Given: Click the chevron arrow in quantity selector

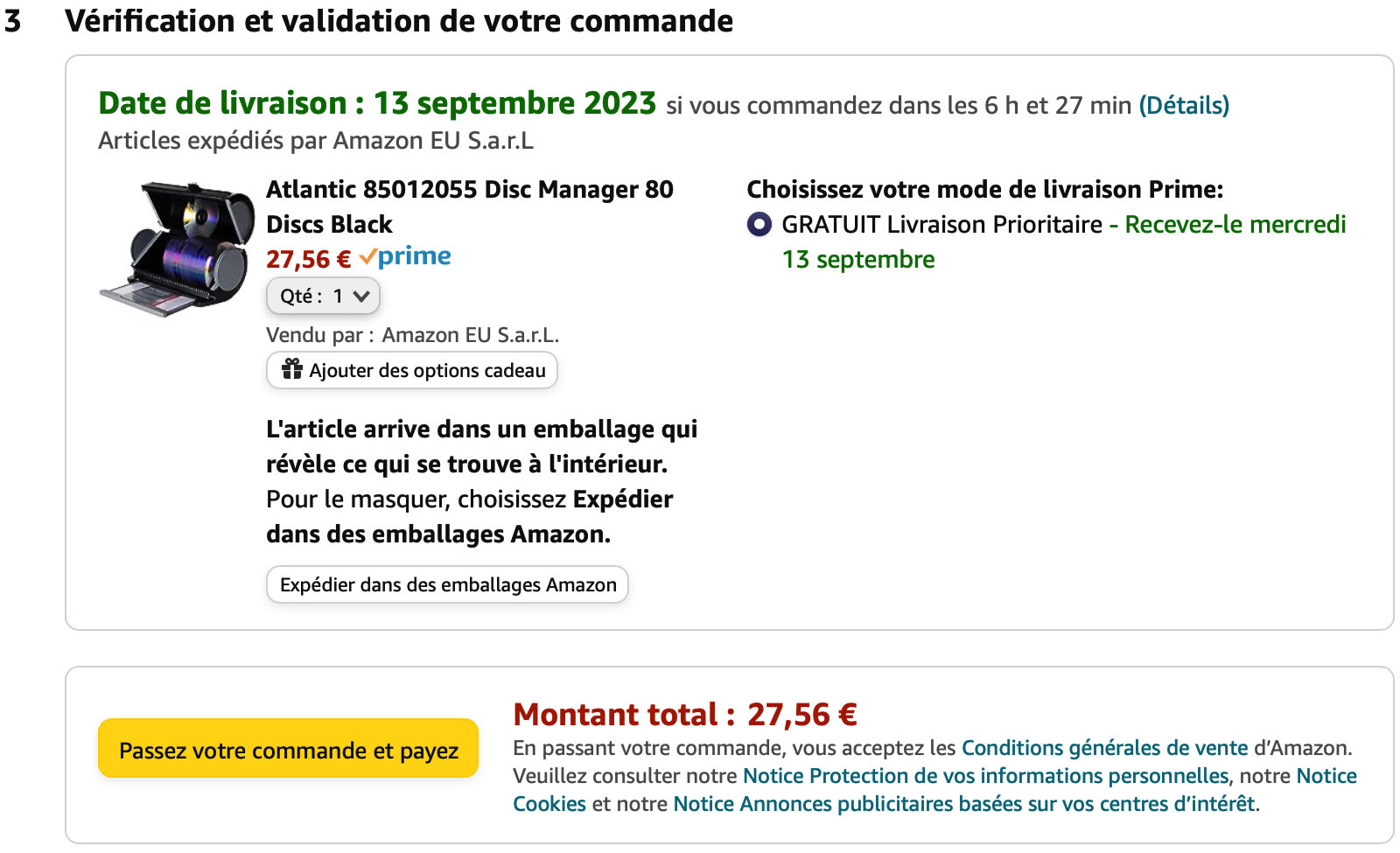Looking at the screenshot, I should (361, 297).
